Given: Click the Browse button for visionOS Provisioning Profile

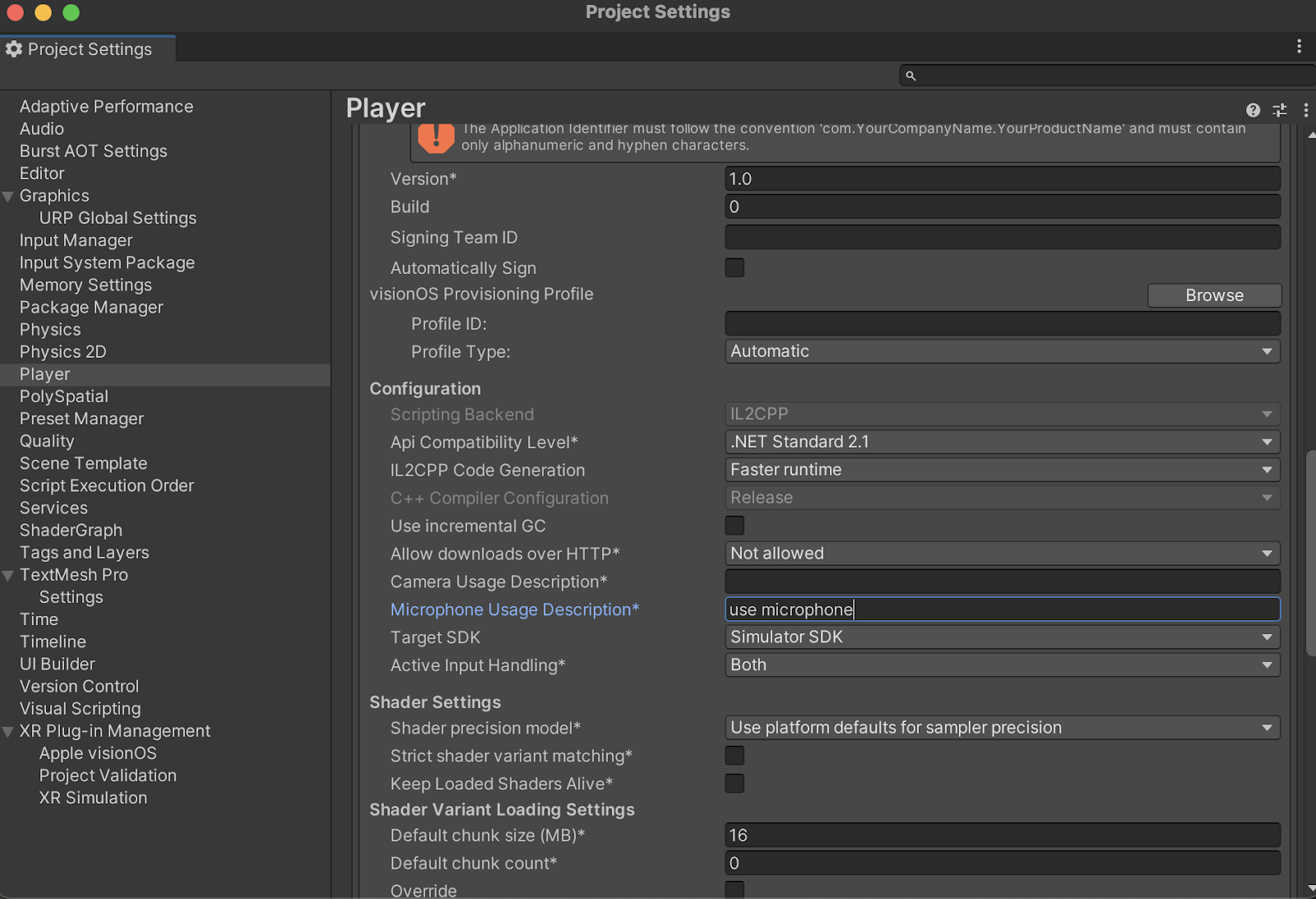Looking at the screenshot, I should point(1214,294).
